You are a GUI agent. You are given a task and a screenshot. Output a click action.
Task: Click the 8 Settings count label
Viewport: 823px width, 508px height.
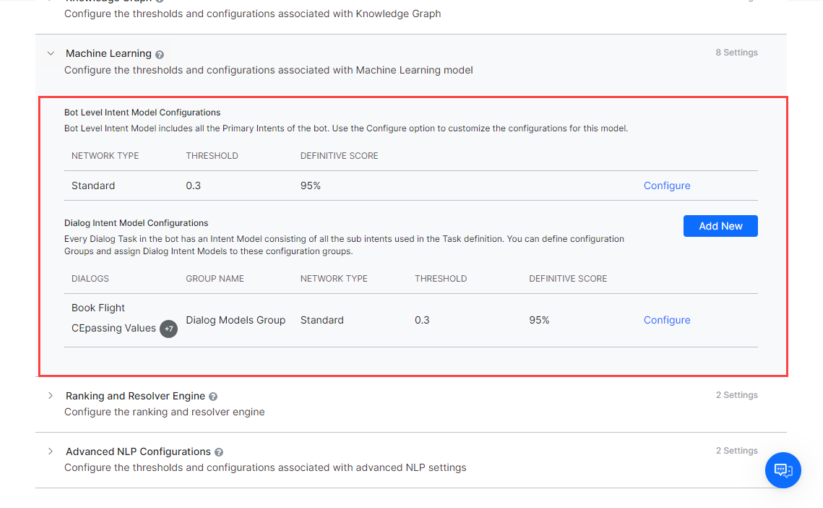click(736, 53)
